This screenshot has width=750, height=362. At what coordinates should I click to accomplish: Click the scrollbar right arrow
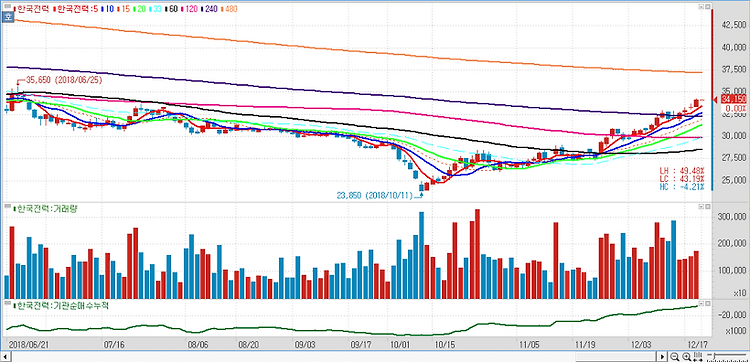tap(662, 357)
